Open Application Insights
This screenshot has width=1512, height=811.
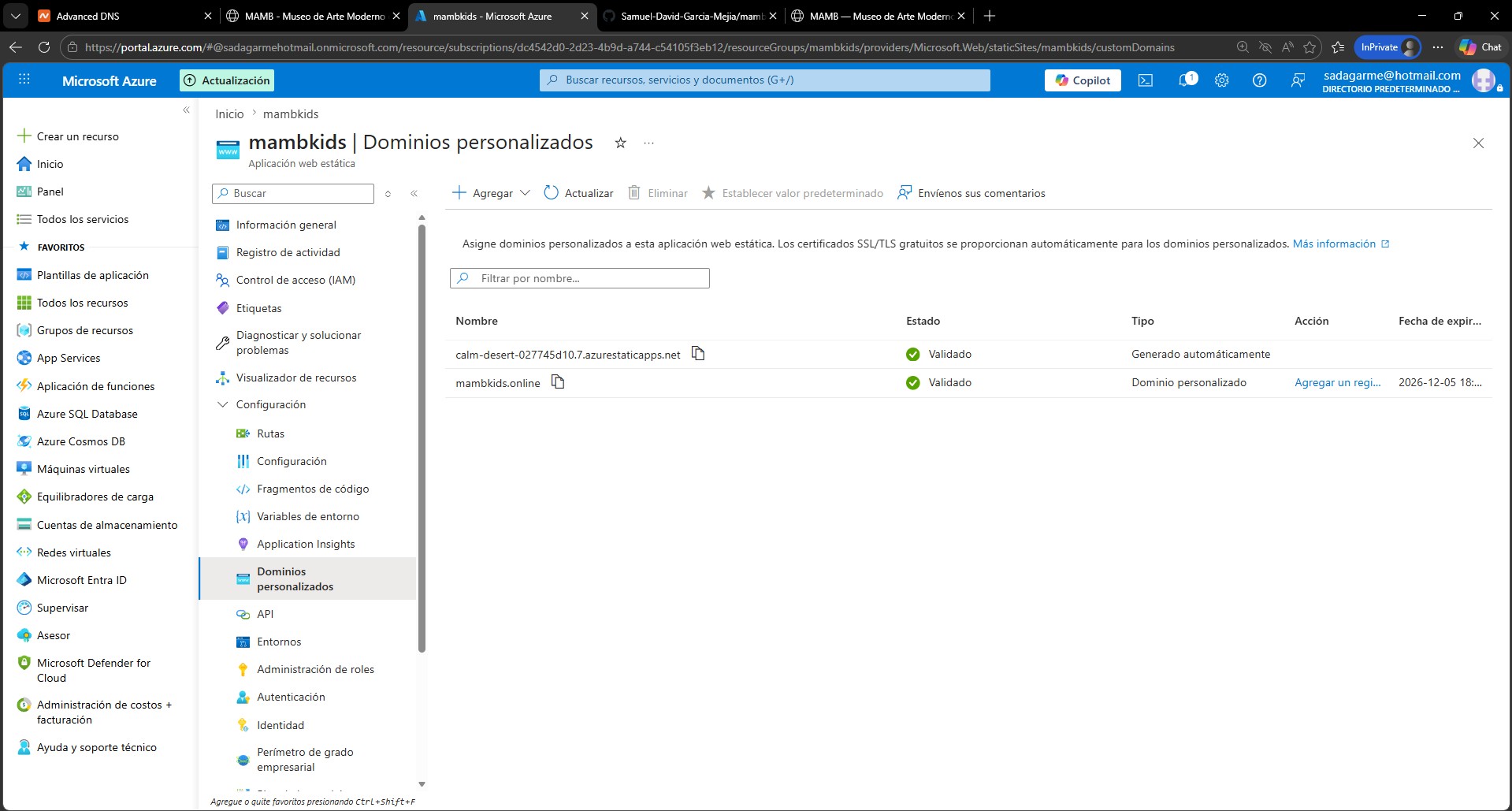click(306, 544)
